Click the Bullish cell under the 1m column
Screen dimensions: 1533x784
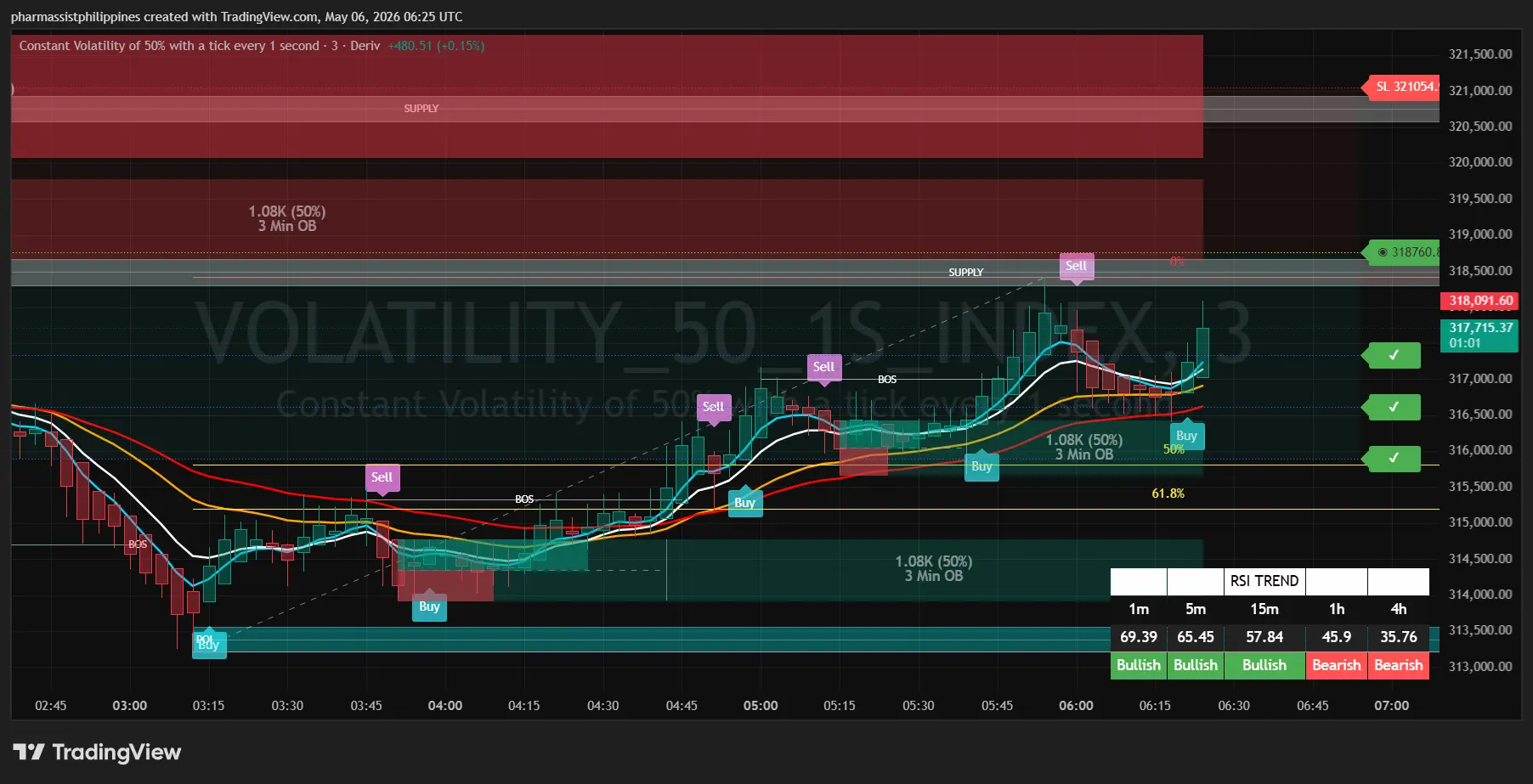tap(1139, 665)
